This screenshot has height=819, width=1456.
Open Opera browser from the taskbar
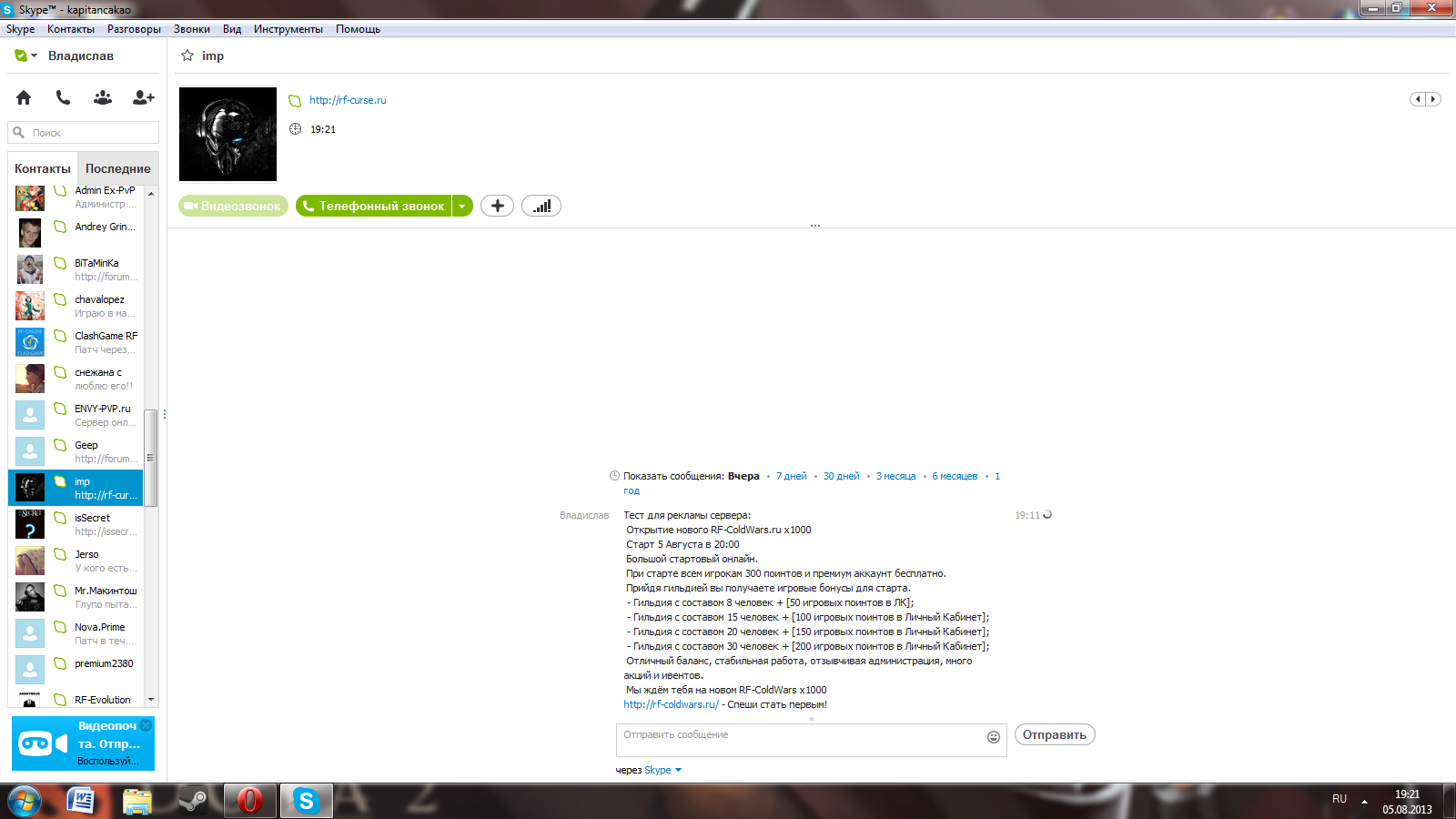[x=249, y=801]
